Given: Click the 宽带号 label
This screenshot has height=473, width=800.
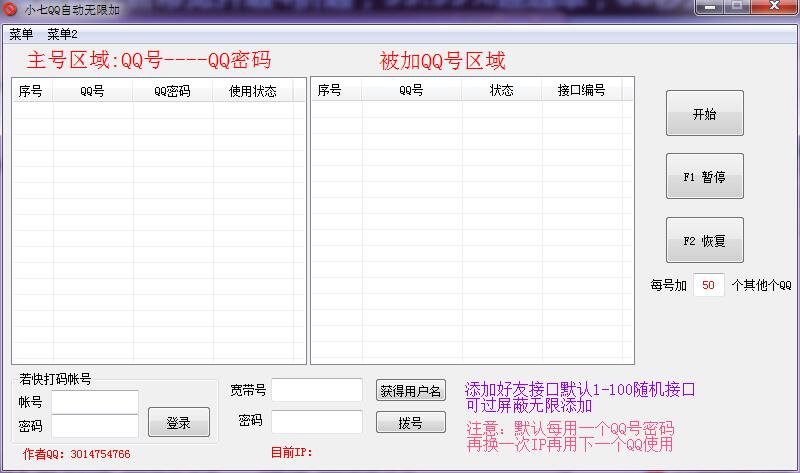Looking at the screenshot, I should [x=248, y=390].
